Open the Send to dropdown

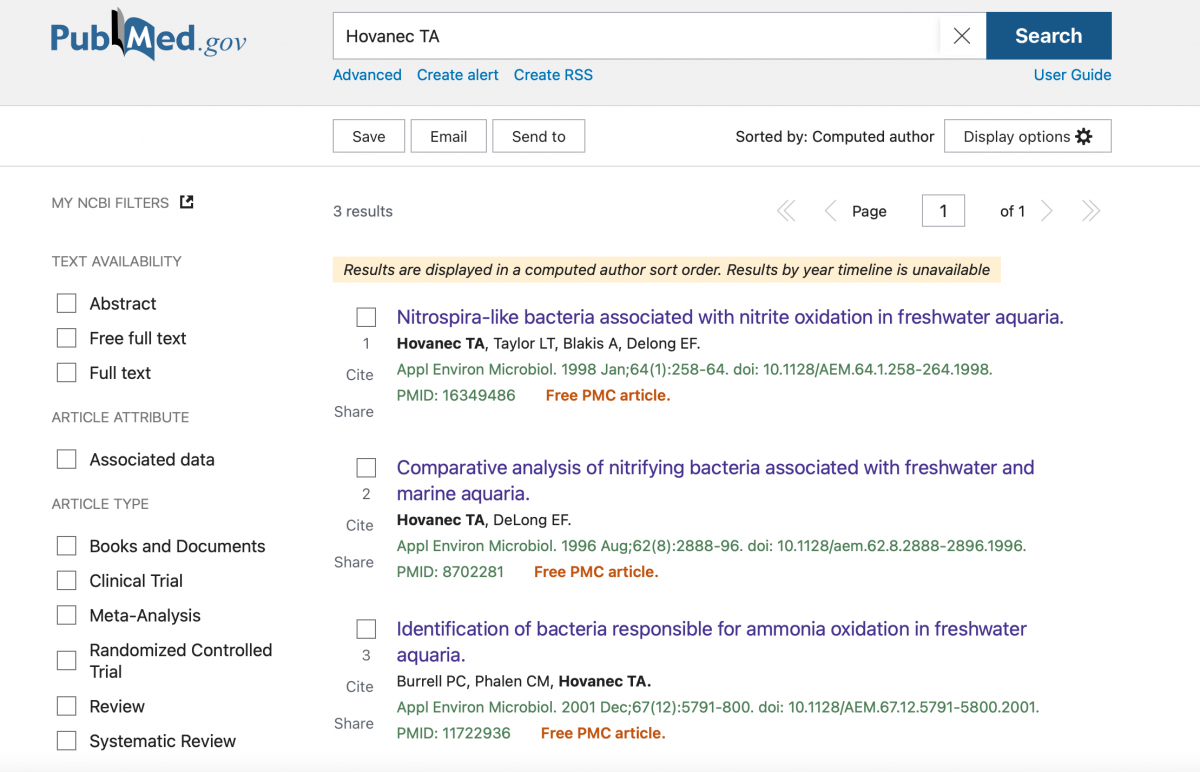(x=538, y=136)
